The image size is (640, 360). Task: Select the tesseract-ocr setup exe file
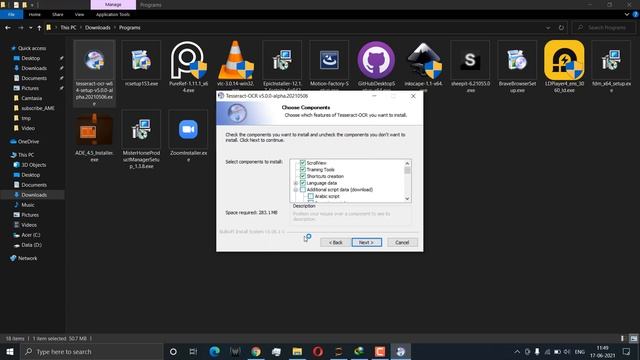click(94, 73)
